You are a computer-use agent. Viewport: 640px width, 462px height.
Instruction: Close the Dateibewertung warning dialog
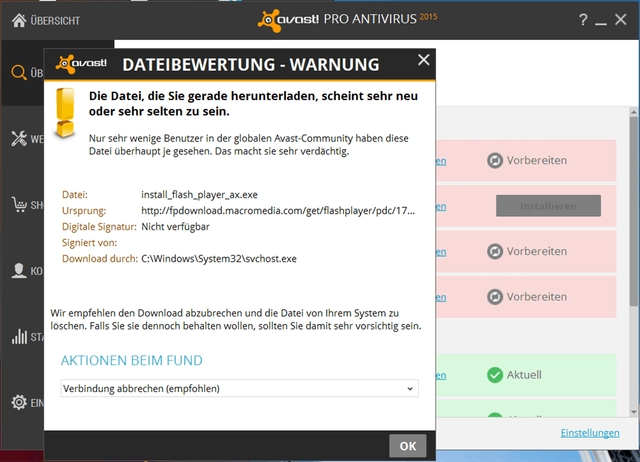tap(424, 60)
